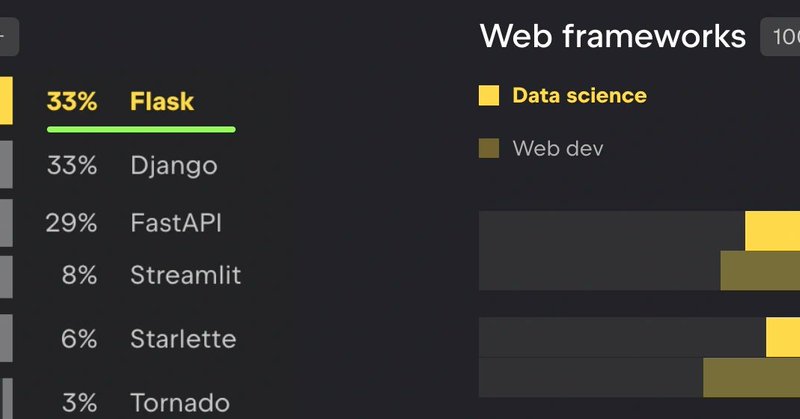This screenshot has height=419, width=800.
Task: Click the first yellow Data science chart bar
Action: (x=772, y=231)
